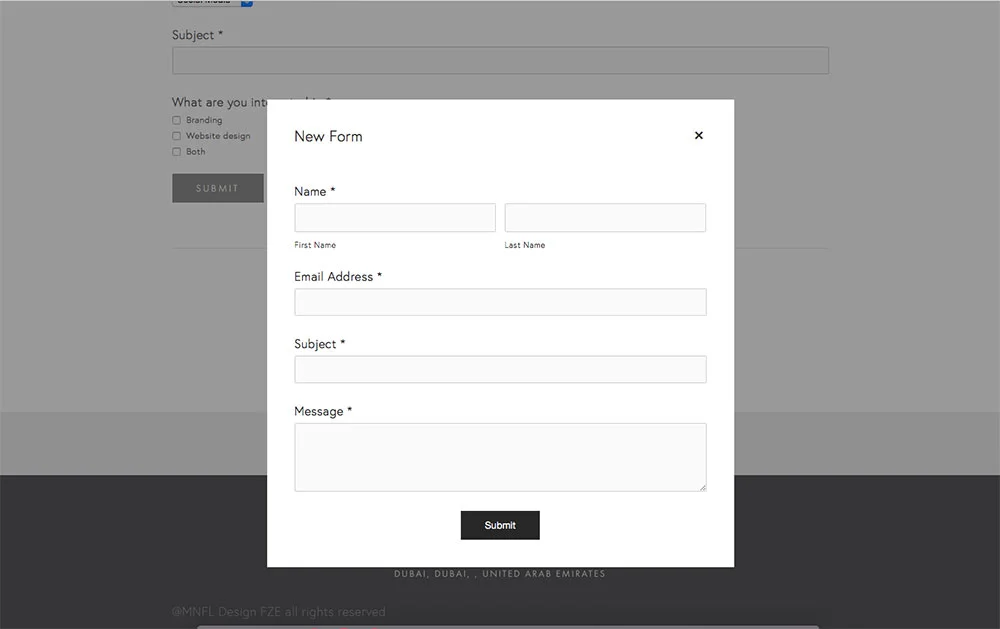
Task: Click the '@MNFL Design FZE all rights reserved' text
Action: [279, 612]
